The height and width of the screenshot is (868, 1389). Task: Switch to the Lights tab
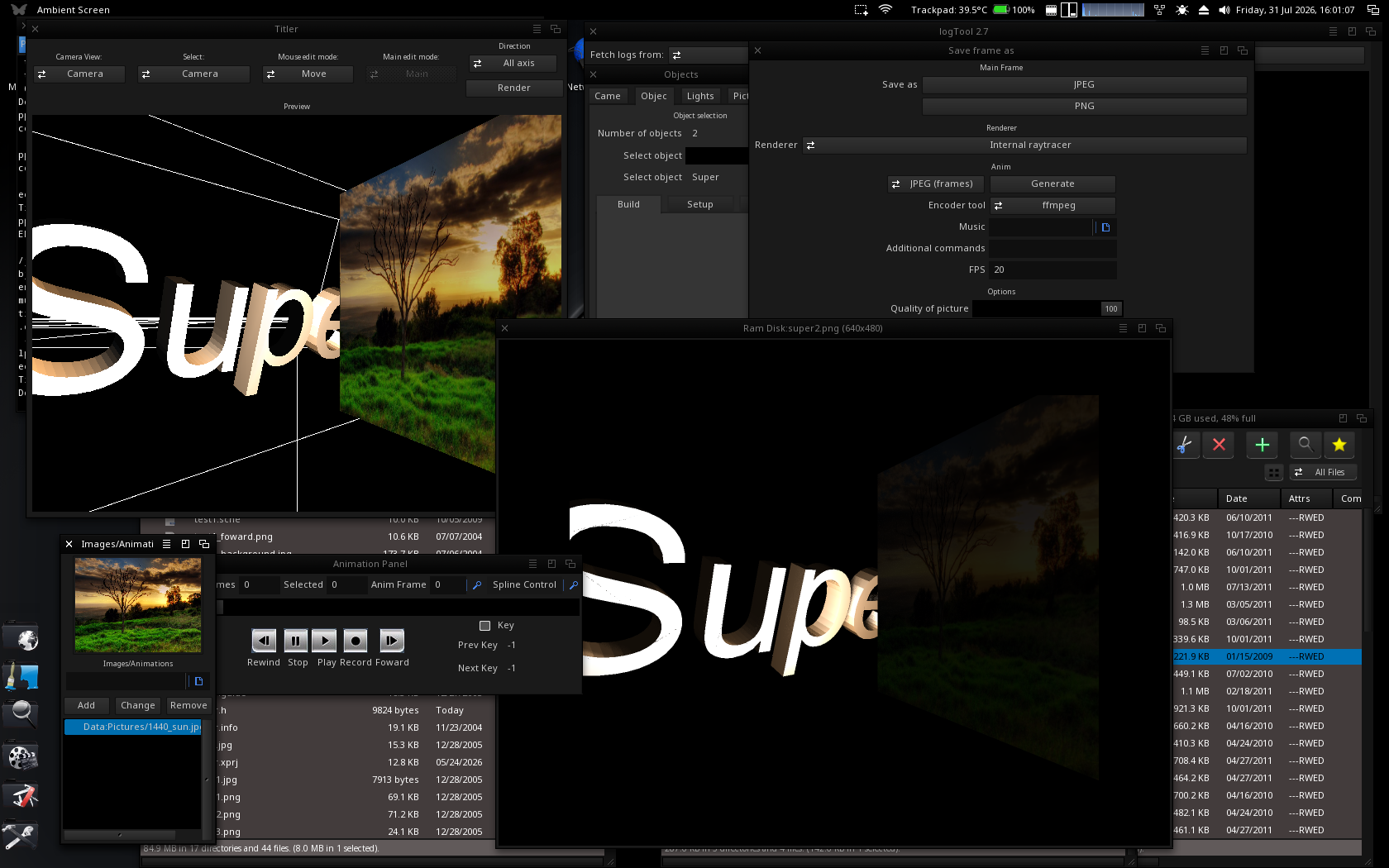pyautogui.click(x=700, y=96)
